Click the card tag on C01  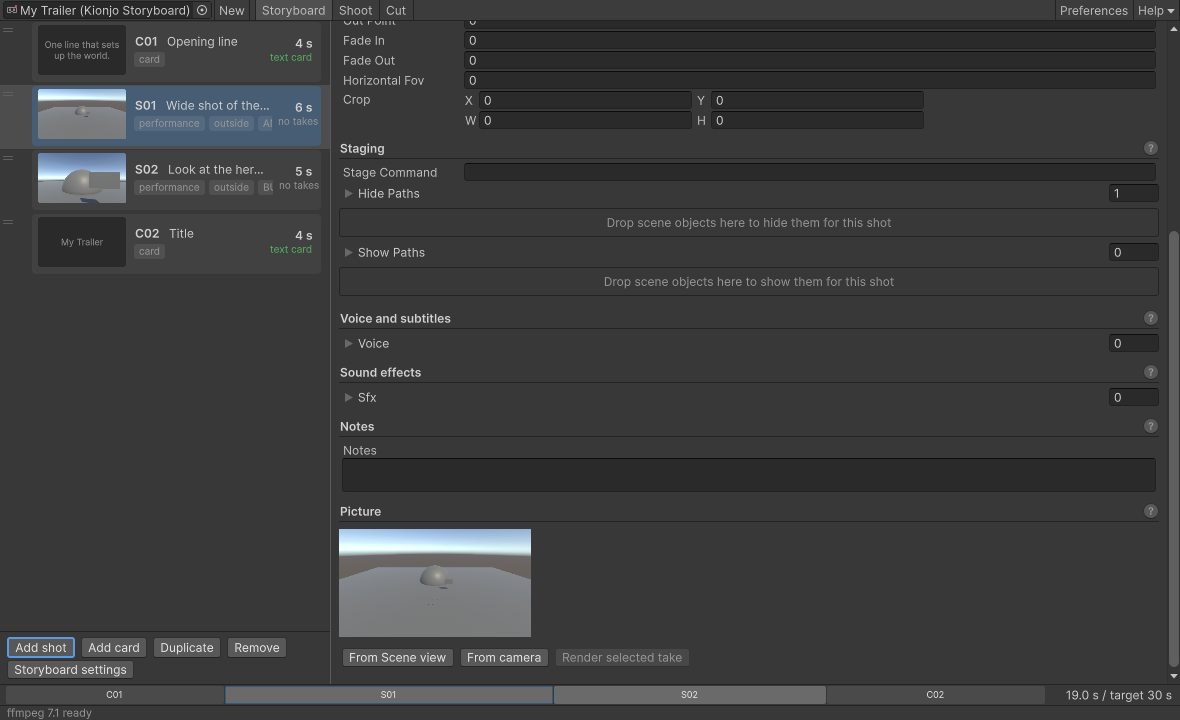(x=149, y=59)
